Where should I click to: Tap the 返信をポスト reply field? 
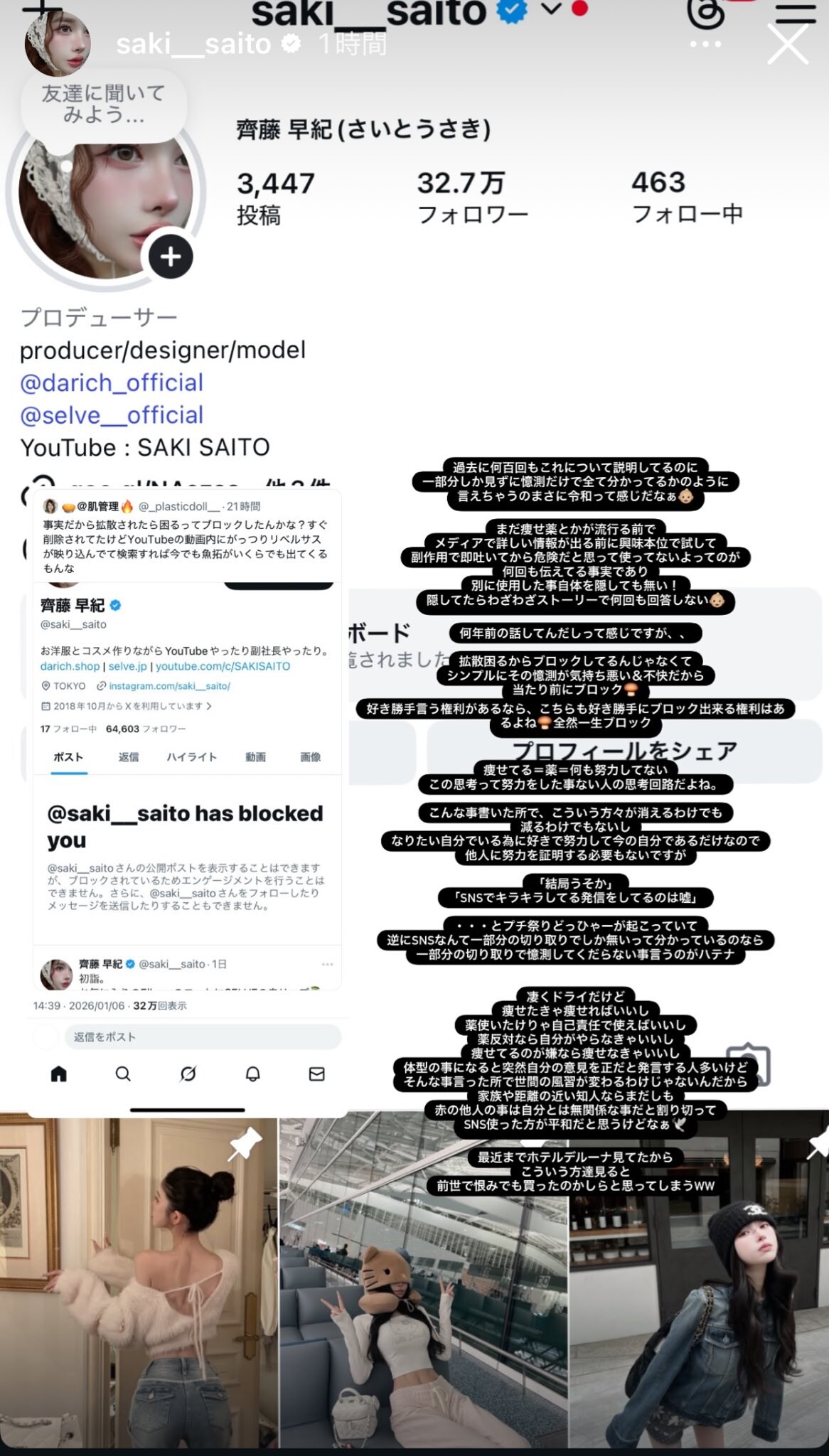[x=203, y=1037]
